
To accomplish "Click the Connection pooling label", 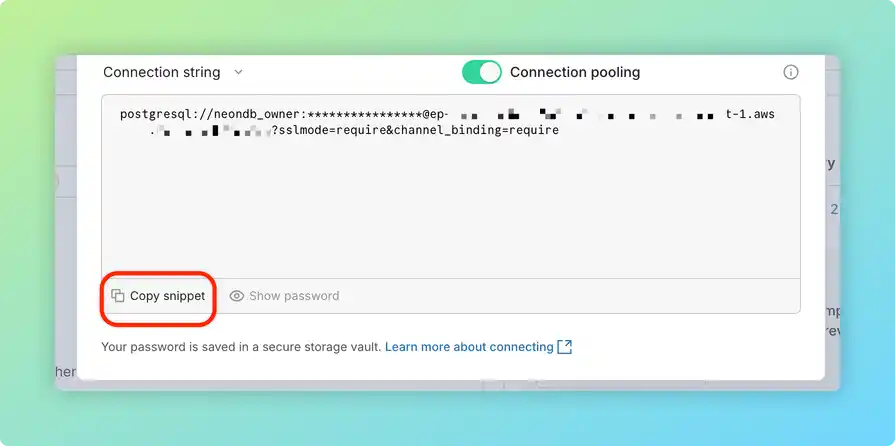I will [575, 72].
